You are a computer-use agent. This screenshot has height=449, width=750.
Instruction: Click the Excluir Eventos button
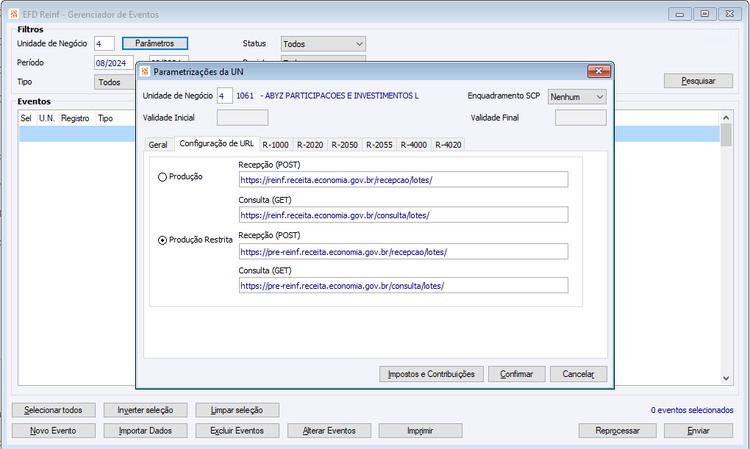(x=237, y=431)
